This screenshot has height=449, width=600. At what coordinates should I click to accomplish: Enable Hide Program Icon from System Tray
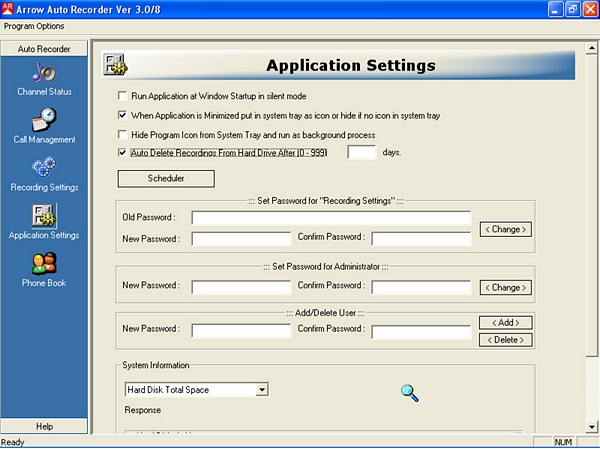[122, 135]
